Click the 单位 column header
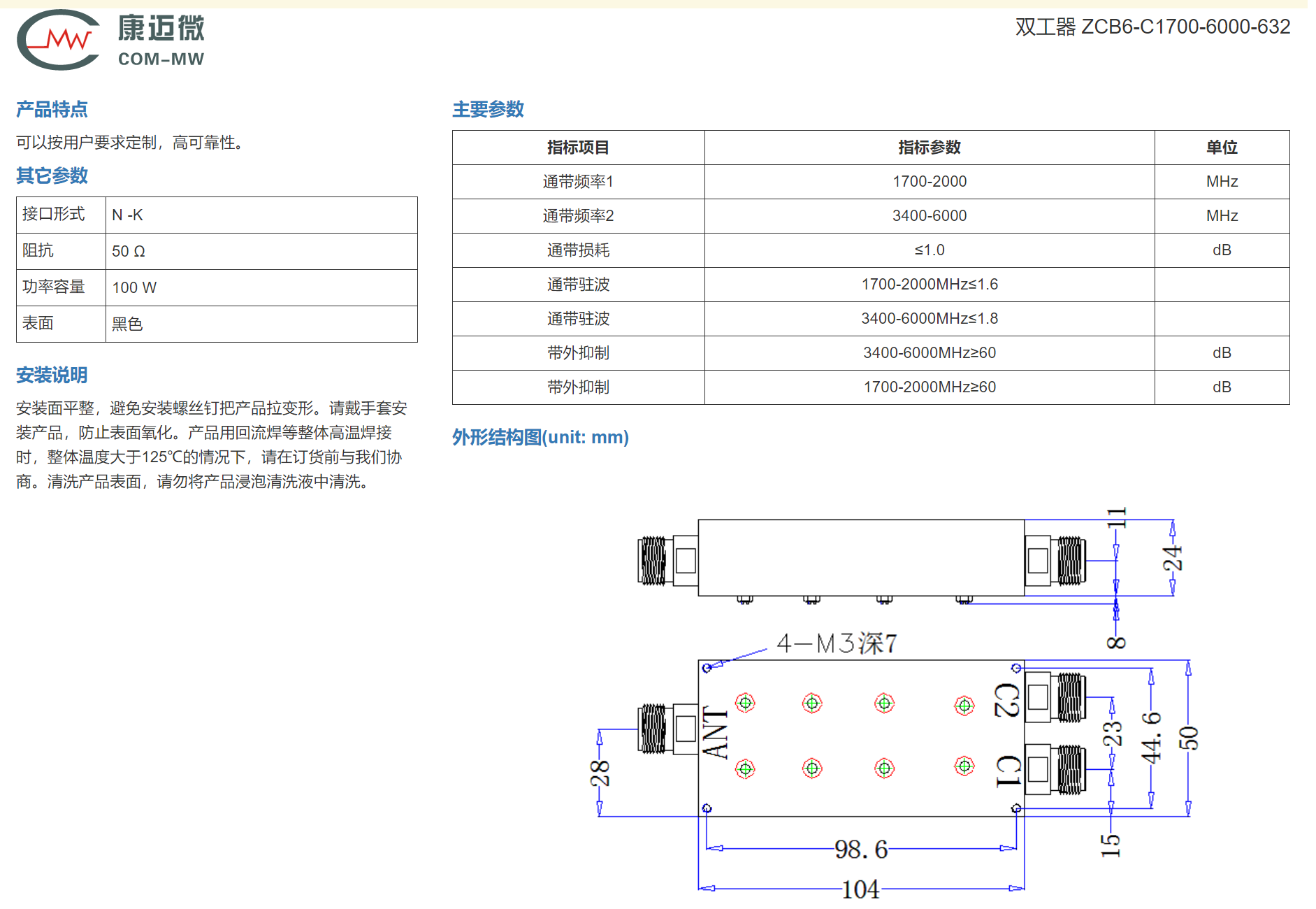 (x=1222, y=148)
